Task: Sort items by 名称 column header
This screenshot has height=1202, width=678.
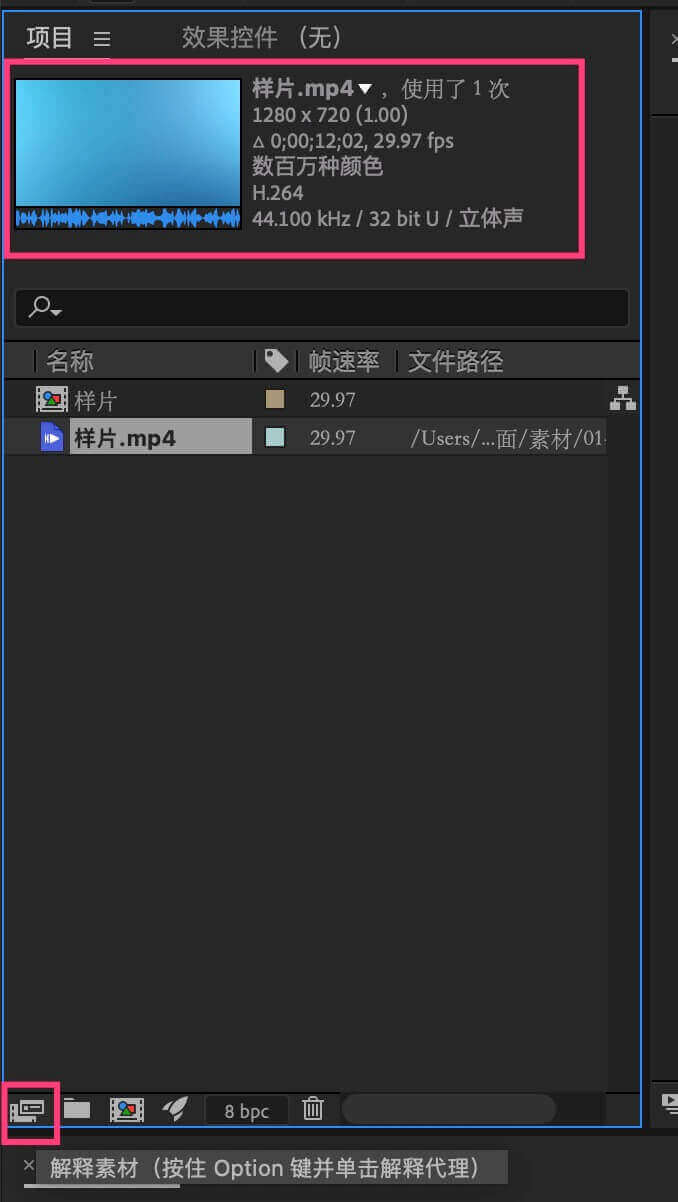Action: pos(70,361)
